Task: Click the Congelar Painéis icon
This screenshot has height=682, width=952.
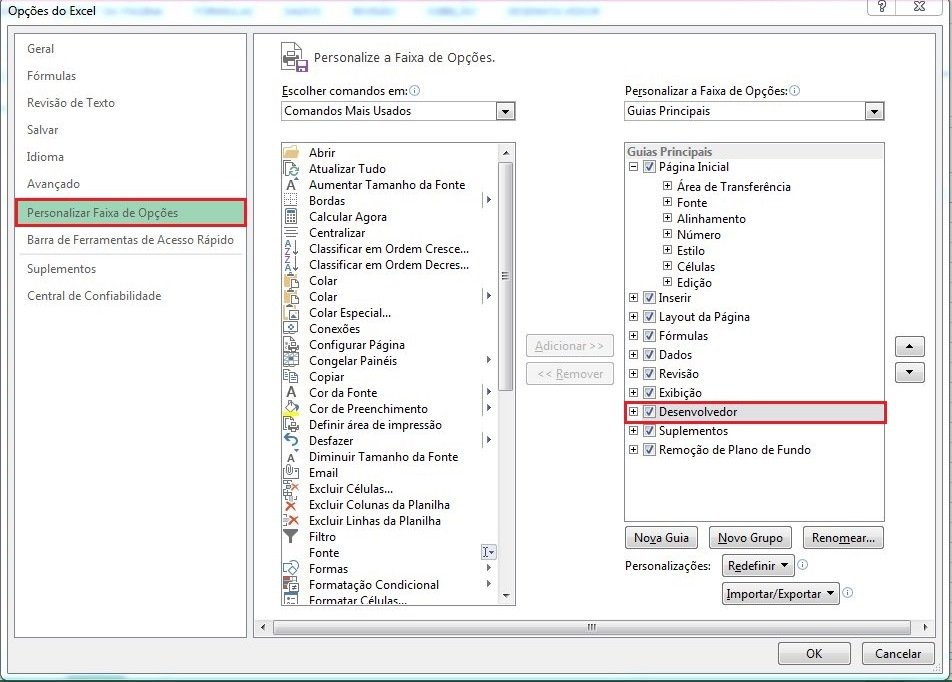Action: pyautogui.click(x=291, y=361)
